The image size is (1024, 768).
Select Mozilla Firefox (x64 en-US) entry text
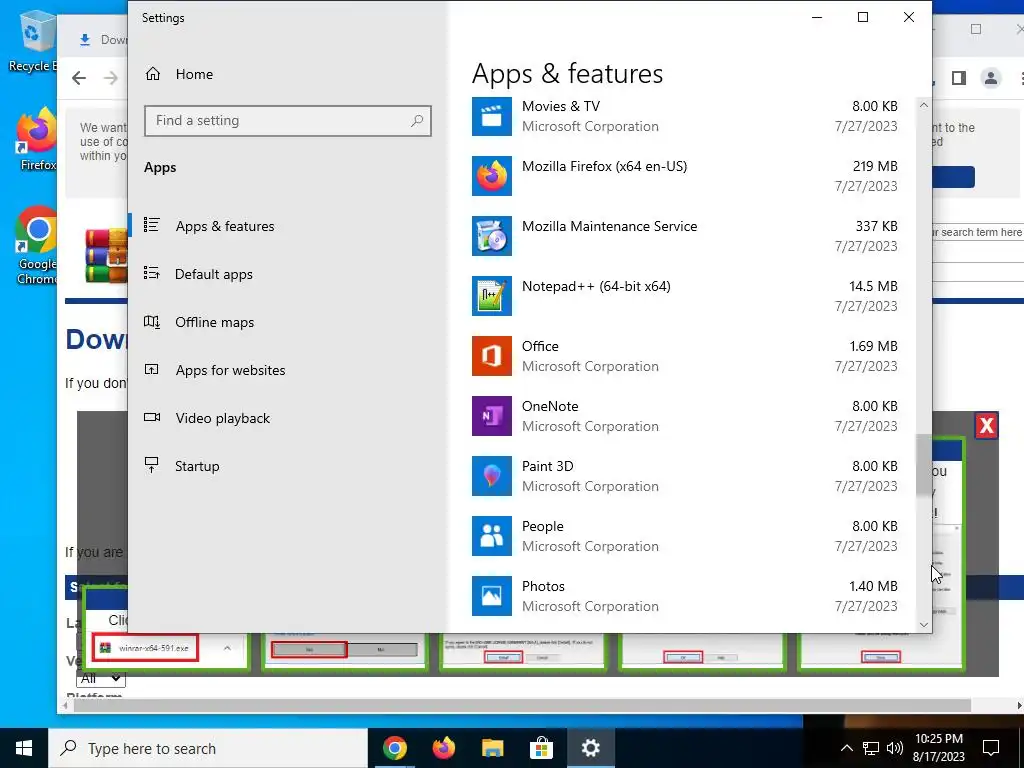[604, 166]
